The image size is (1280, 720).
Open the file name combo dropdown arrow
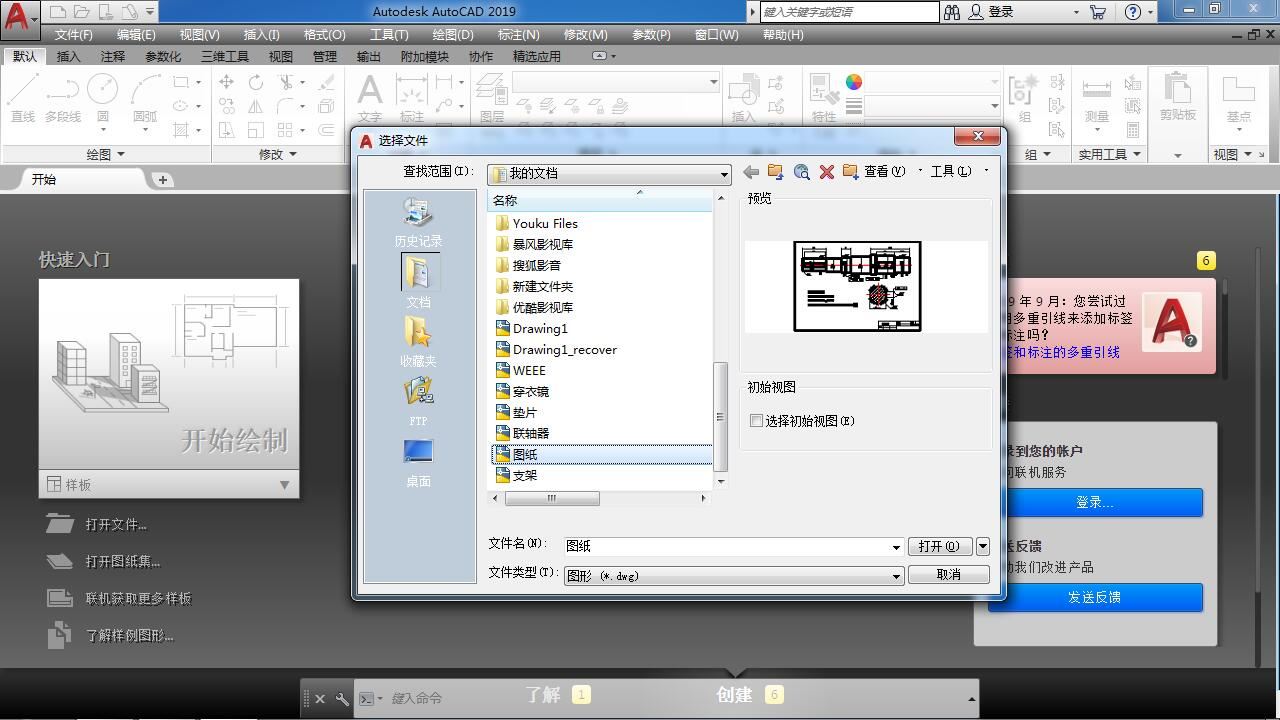pos(896,547)
